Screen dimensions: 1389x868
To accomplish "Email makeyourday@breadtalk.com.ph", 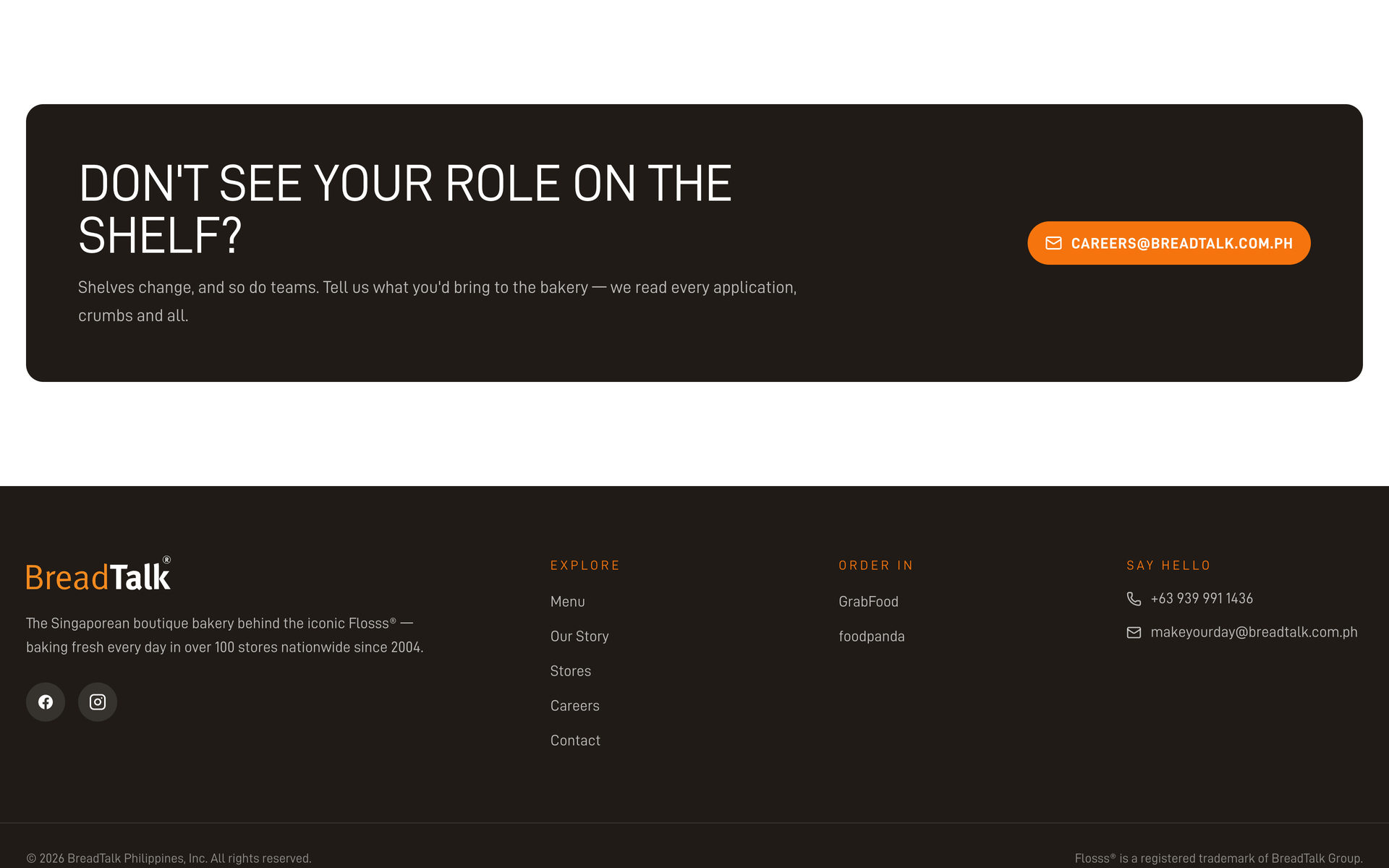I will tap(1254, 632).
